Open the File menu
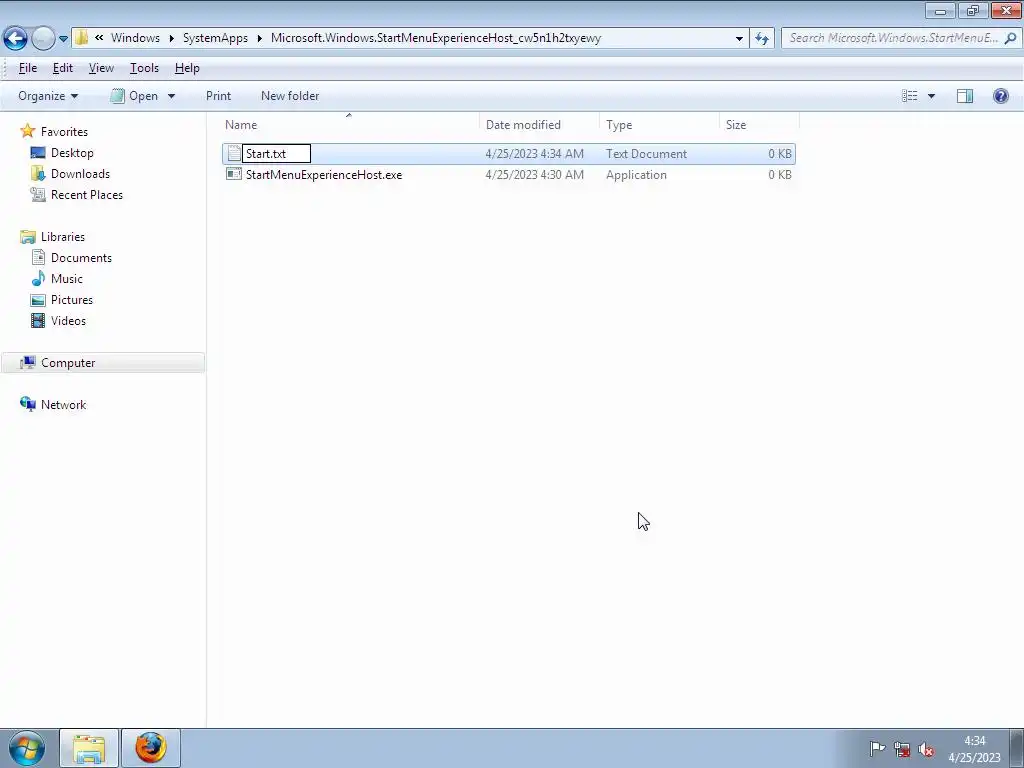 27,68
